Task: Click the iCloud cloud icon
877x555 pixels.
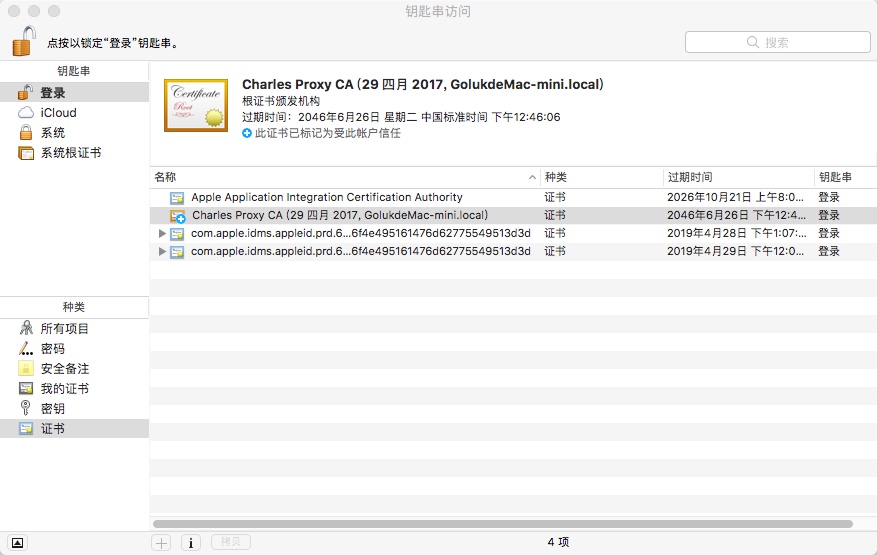Action: [x=26, y=112]
